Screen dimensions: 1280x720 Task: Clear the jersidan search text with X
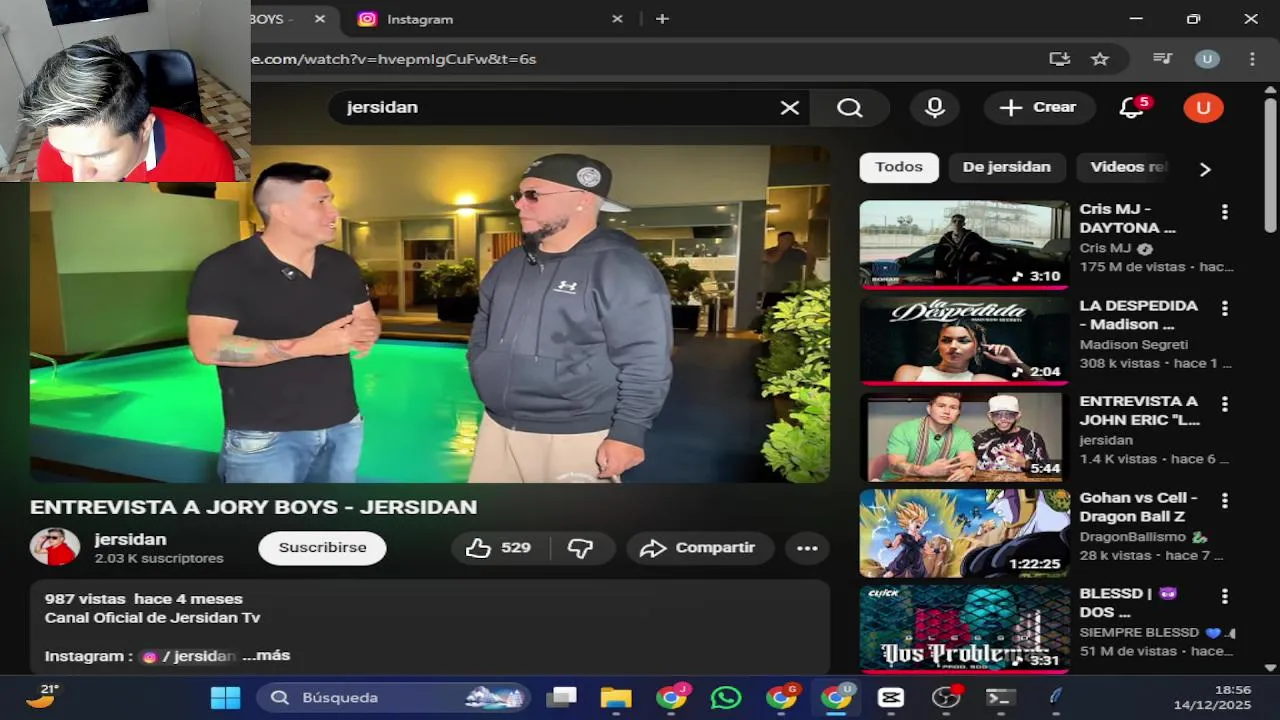point(790,108)
